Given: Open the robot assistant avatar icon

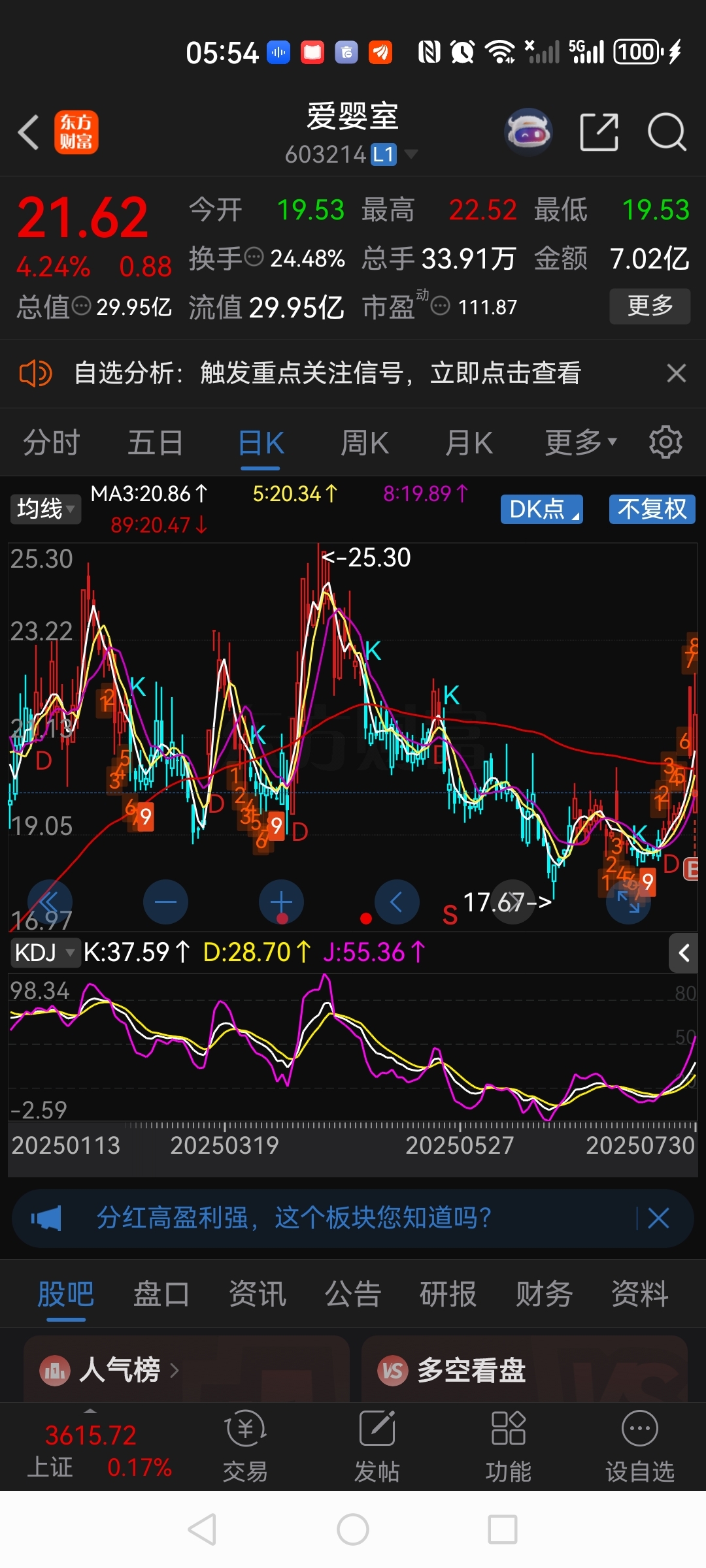Looking at the screenshot, I should 529,132.
